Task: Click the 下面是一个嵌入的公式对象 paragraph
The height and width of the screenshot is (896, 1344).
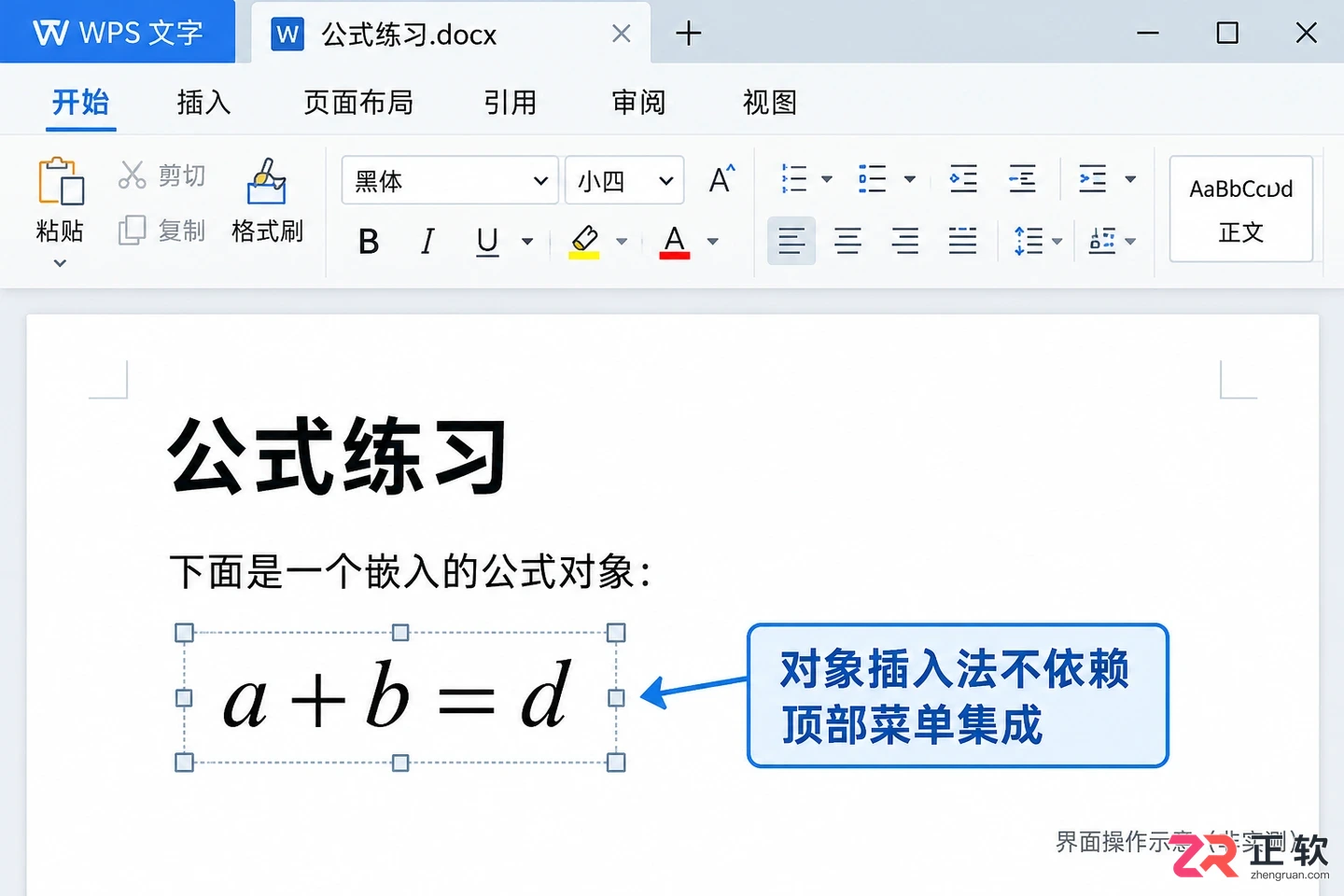Action: [411, 571]
